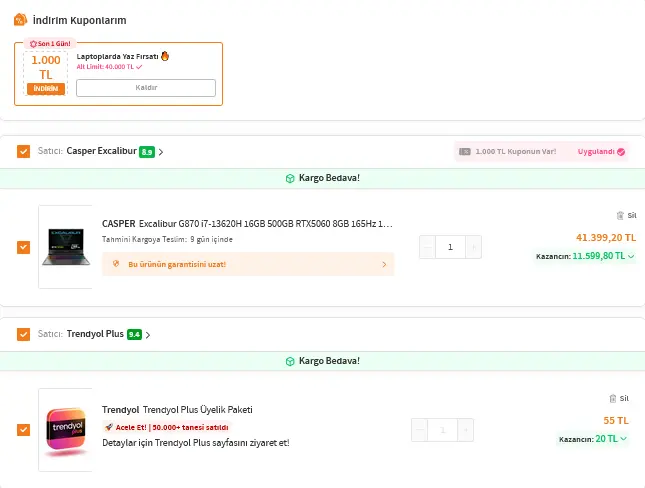Click the Bu ürünün garantisini uzat banner

coord(248,264)
